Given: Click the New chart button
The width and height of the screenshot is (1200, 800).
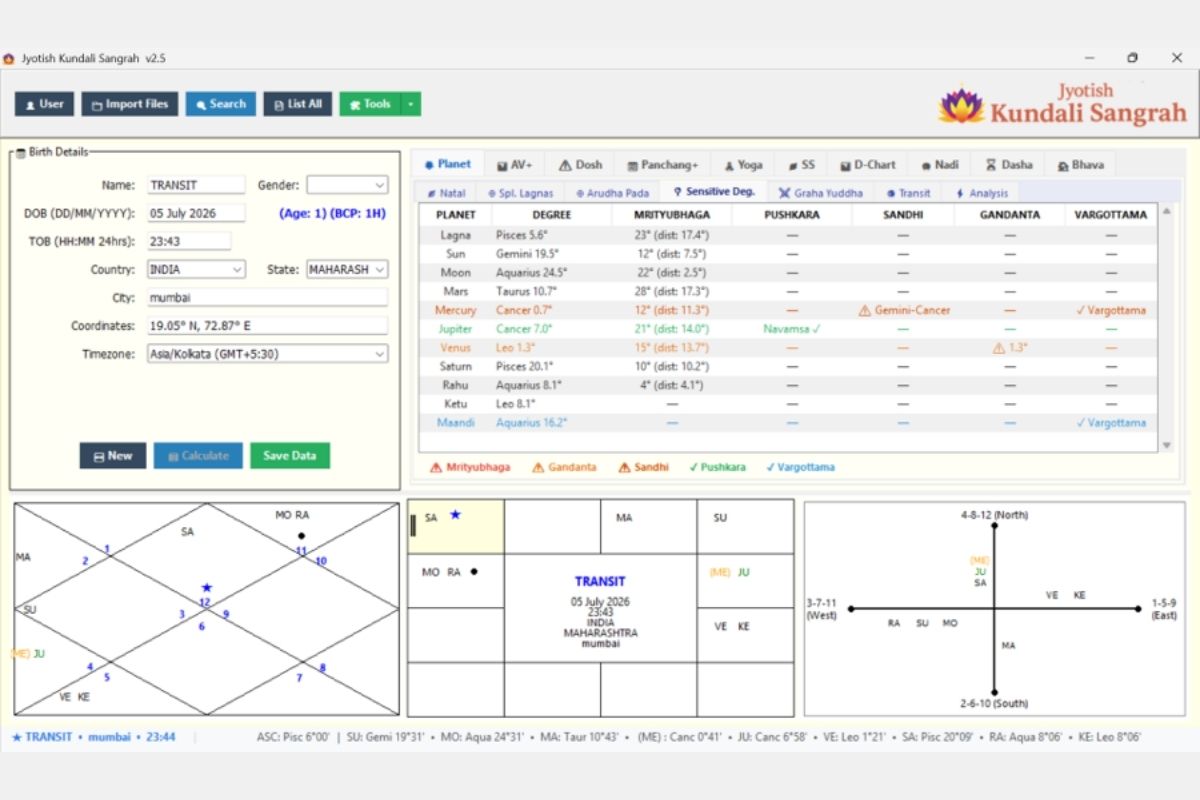Looking at the screenshot, I should 113,456.
